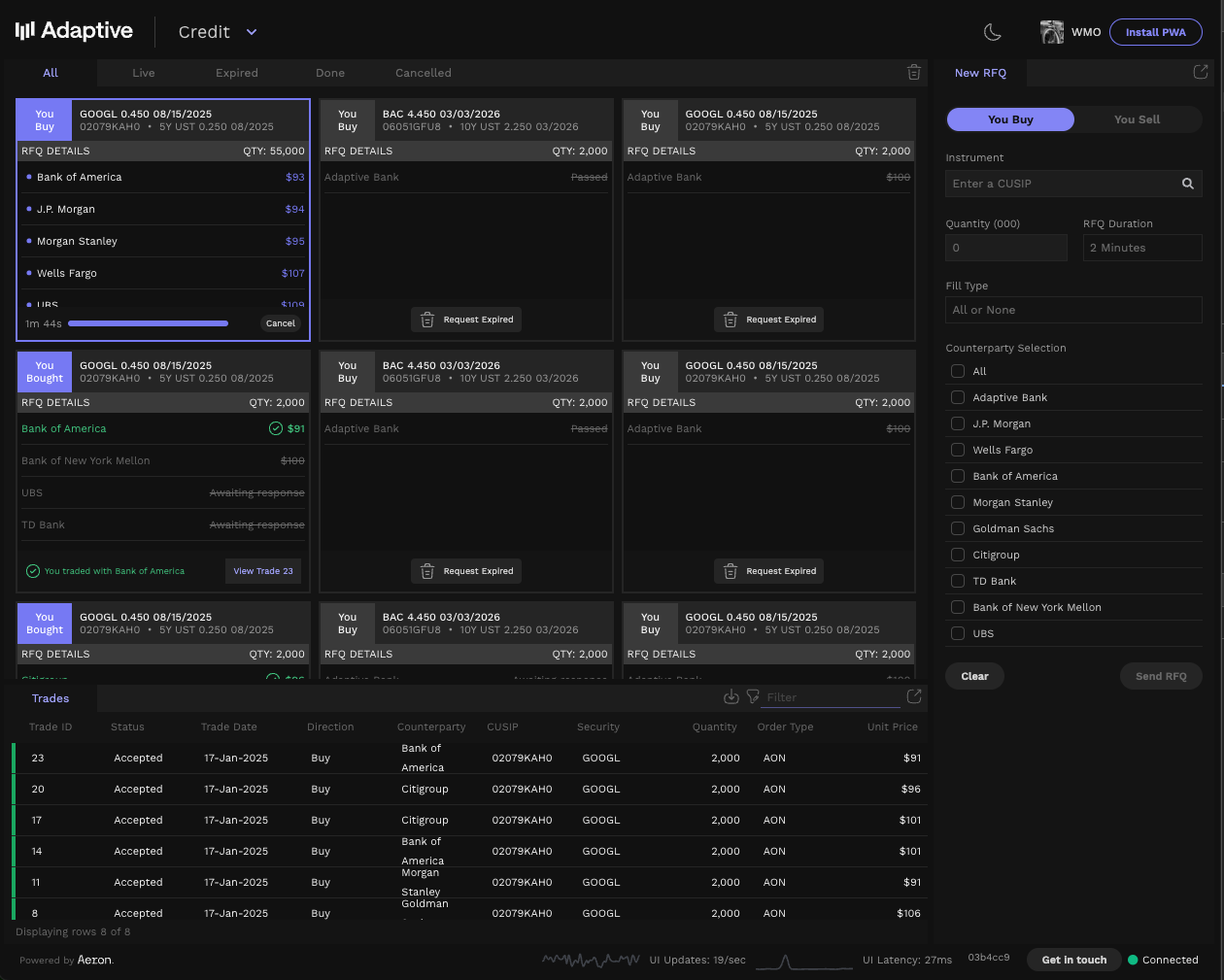The width and height of the screenshot is (1224, 980).
Task: Click the Quantity (000) input field
Action: 1005,248
